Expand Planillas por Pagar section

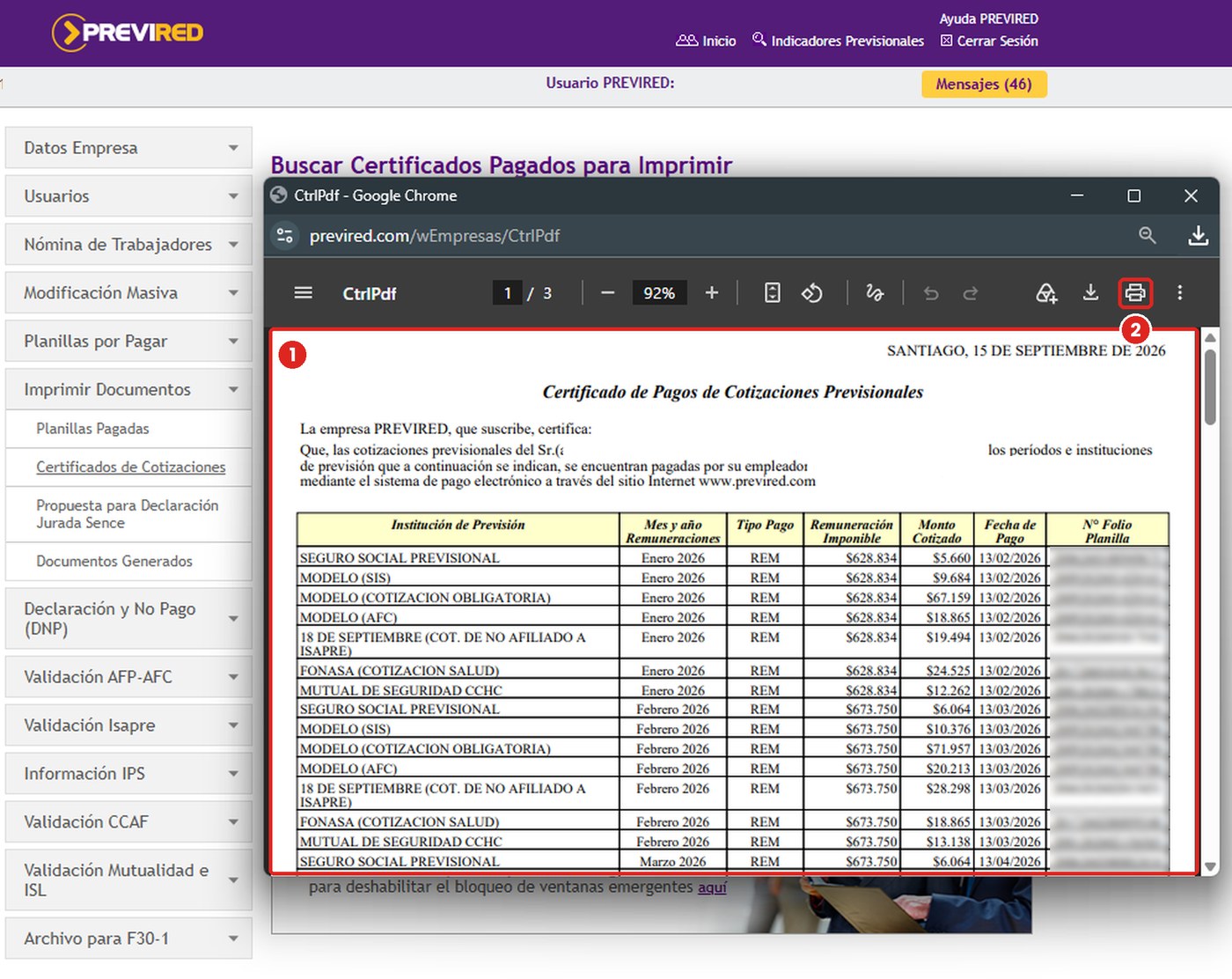[x=128, y=342]
